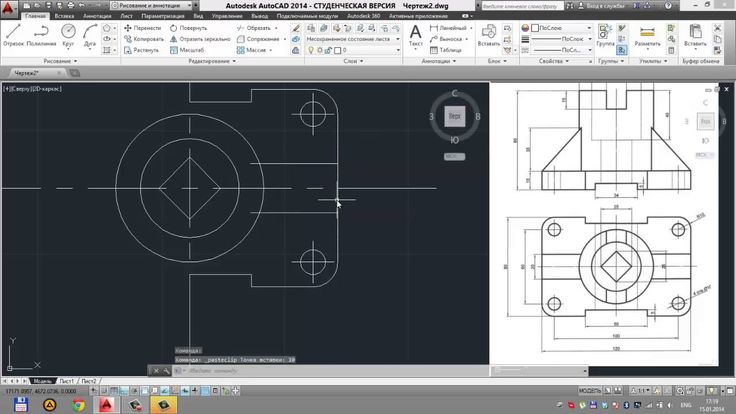Click the Таблица (Table) button
This screenshot has width=736, height=414.
tap(446, 50)
